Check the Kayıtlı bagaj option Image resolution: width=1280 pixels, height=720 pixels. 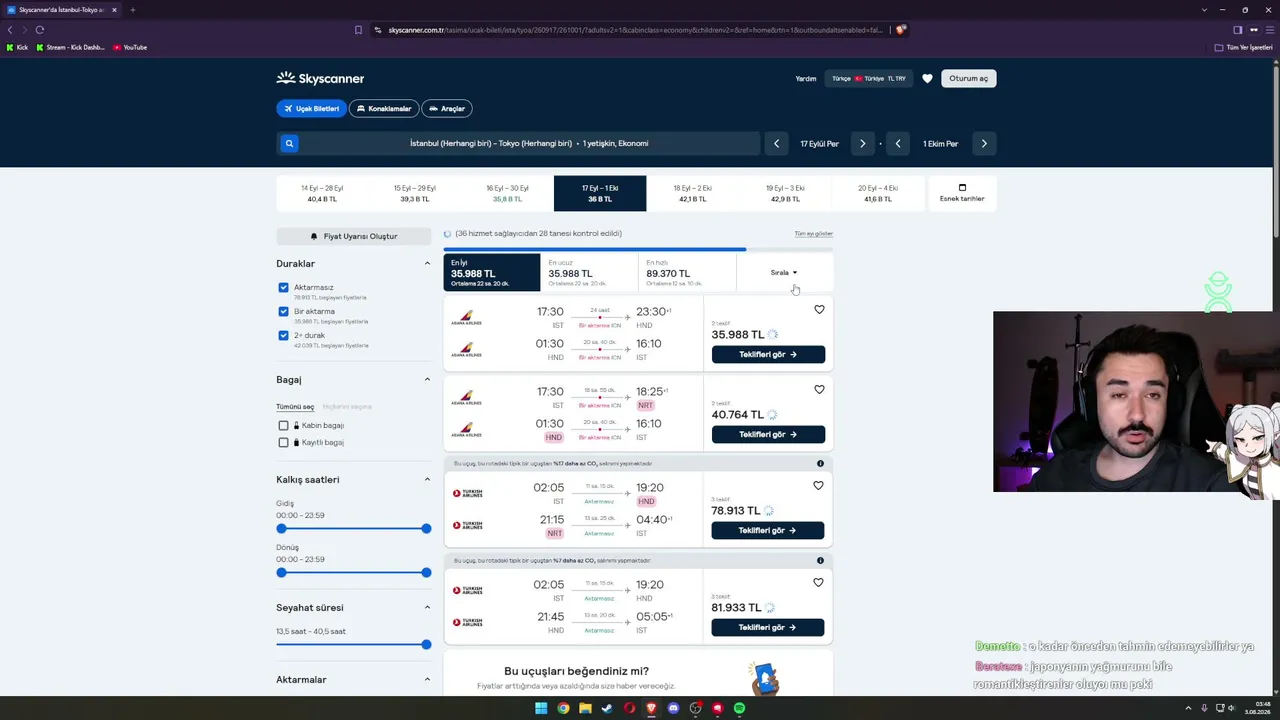pos(283,443)
